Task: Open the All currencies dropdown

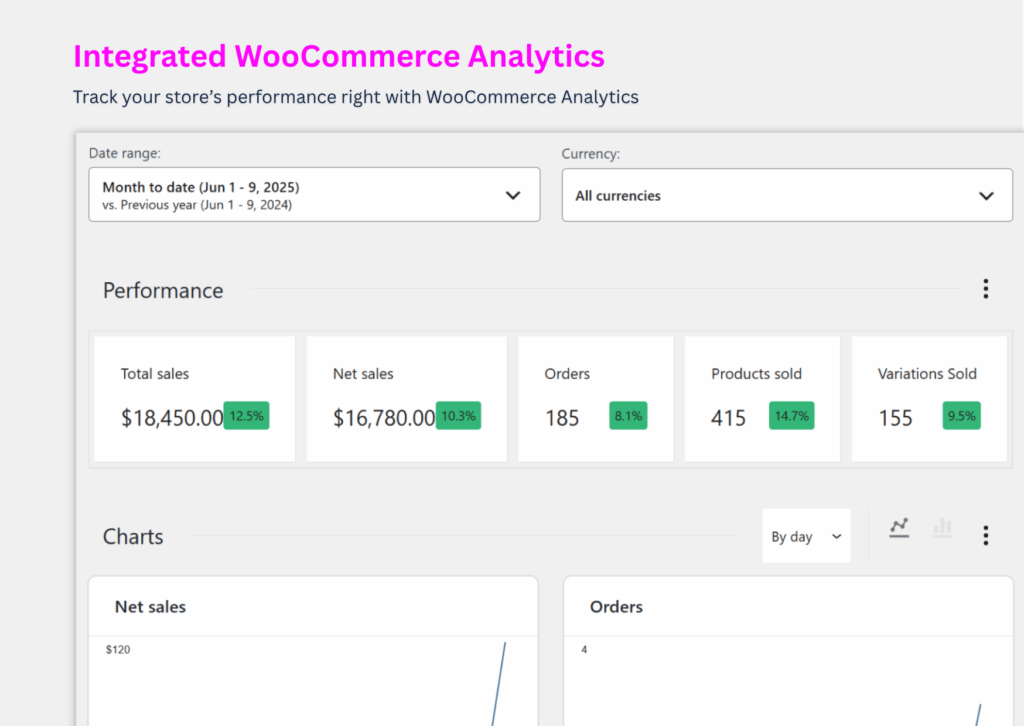Action: coord(787,195)
